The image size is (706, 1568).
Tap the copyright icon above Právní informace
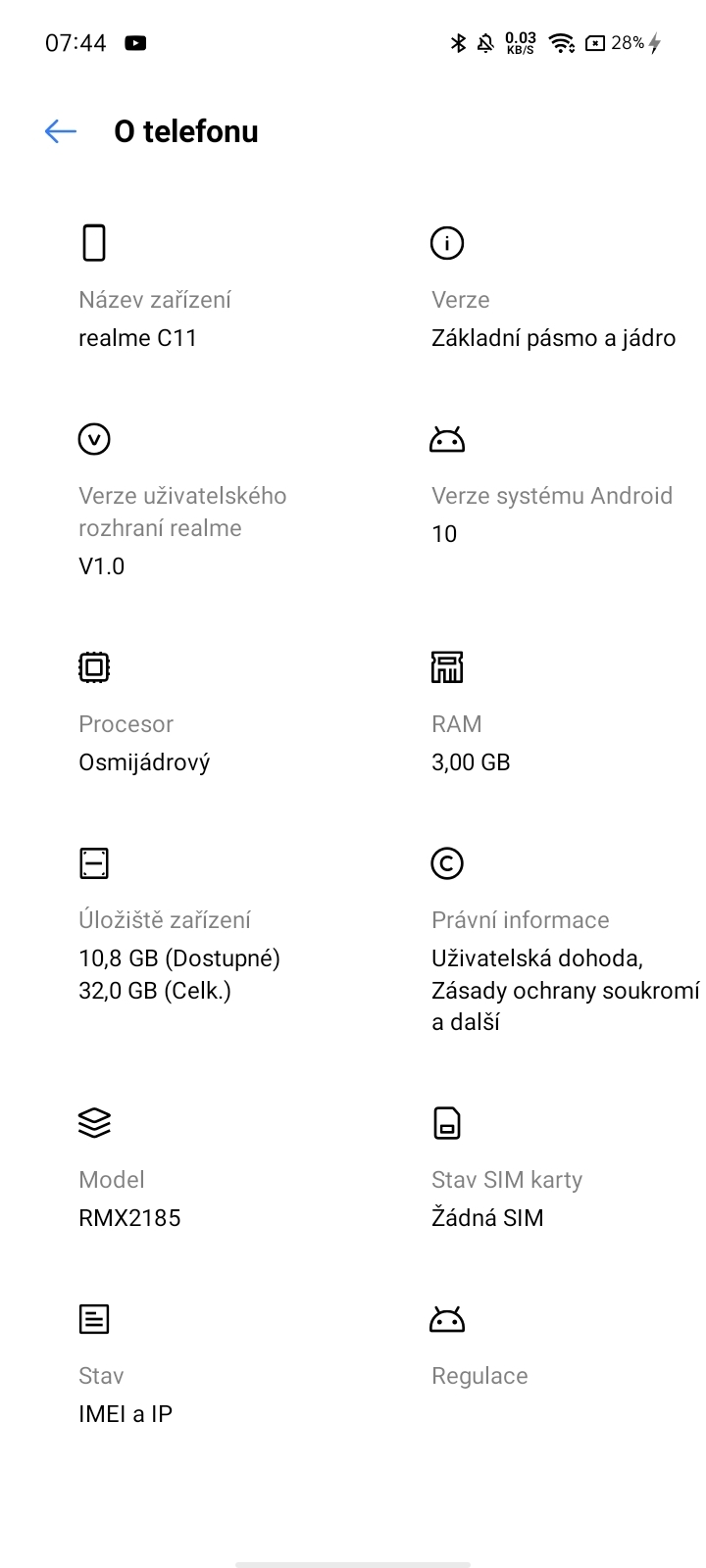click(x=446, y=862)
